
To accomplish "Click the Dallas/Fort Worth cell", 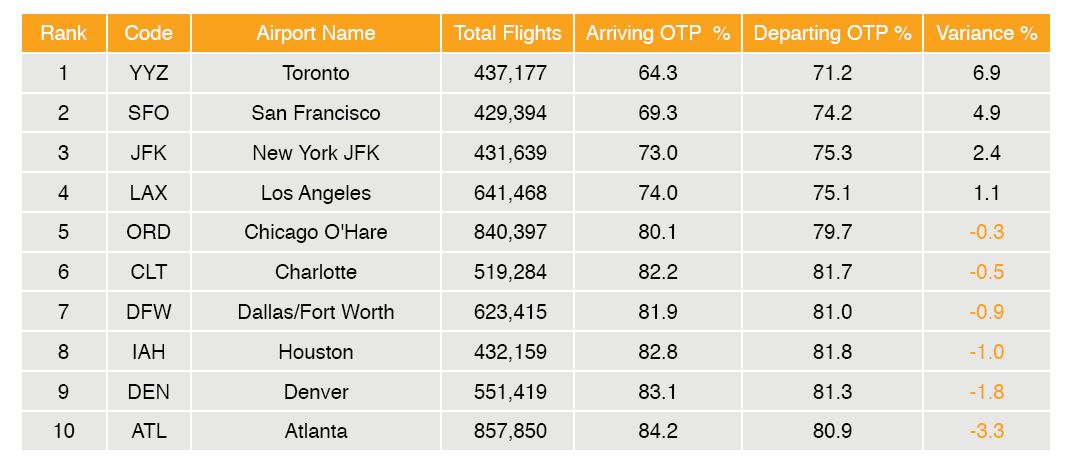I will [x=315, y=312].
